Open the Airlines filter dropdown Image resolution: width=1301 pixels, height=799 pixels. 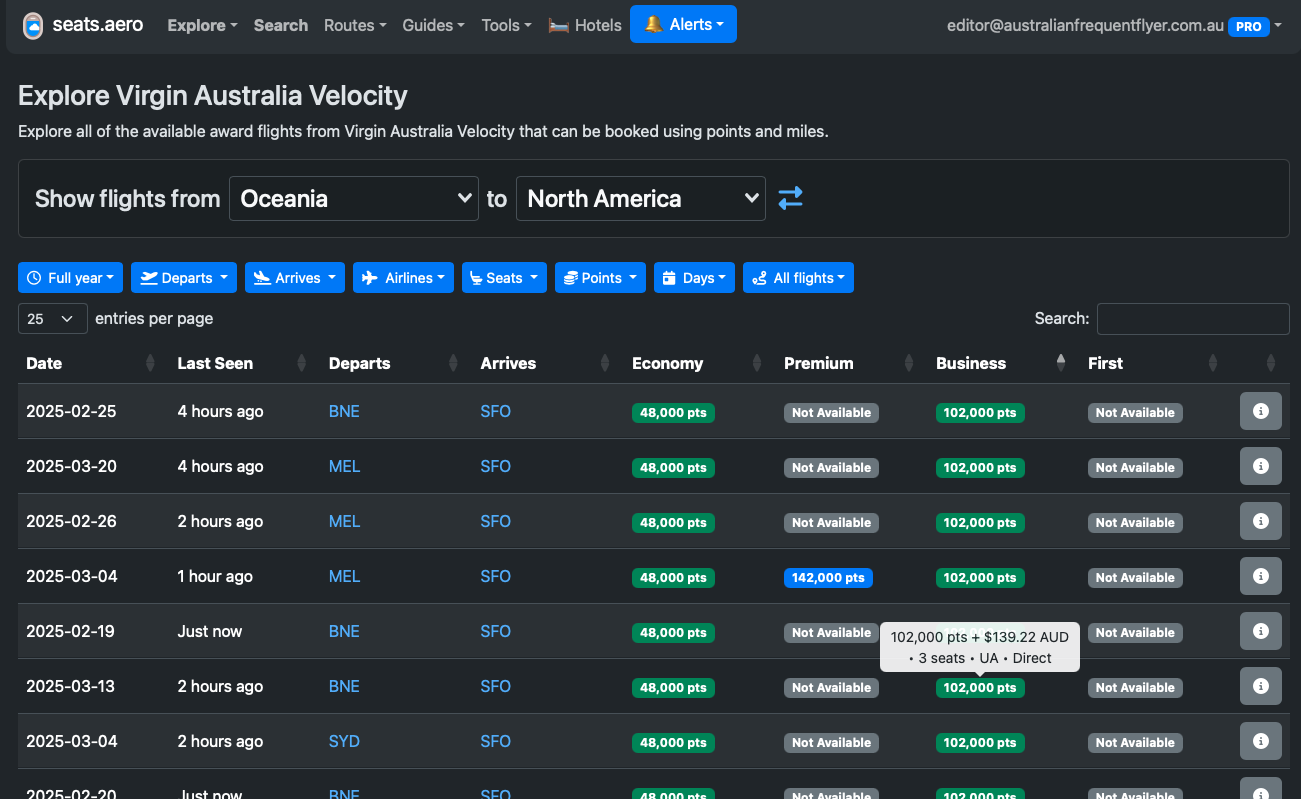(403, 278)
